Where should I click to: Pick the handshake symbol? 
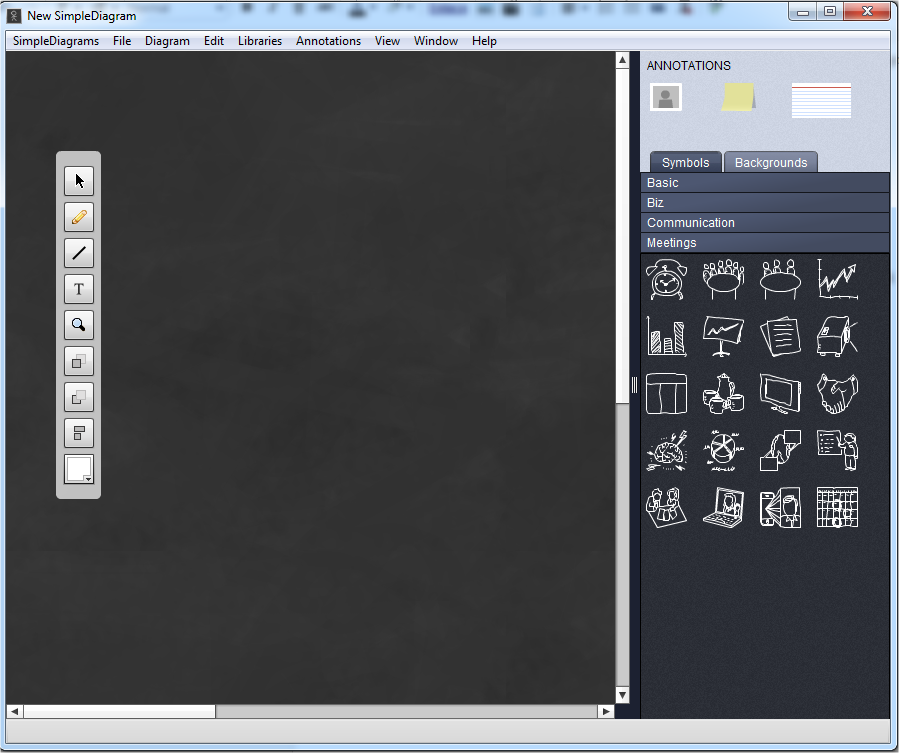(837, 393)
